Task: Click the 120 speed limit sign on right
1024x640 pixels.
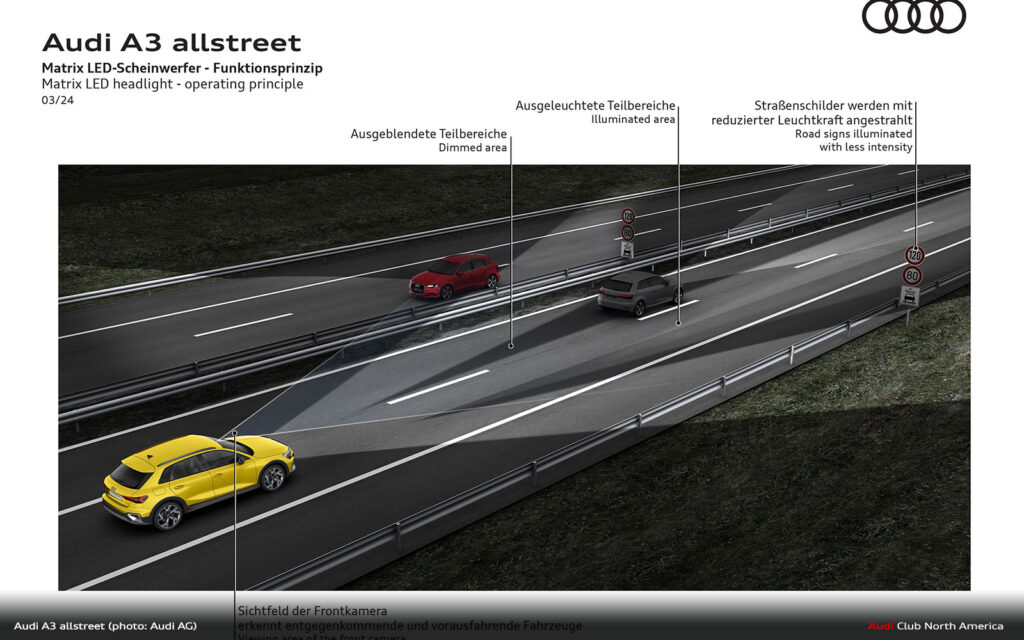Action: pyautogui.click(x=914, y=255)
